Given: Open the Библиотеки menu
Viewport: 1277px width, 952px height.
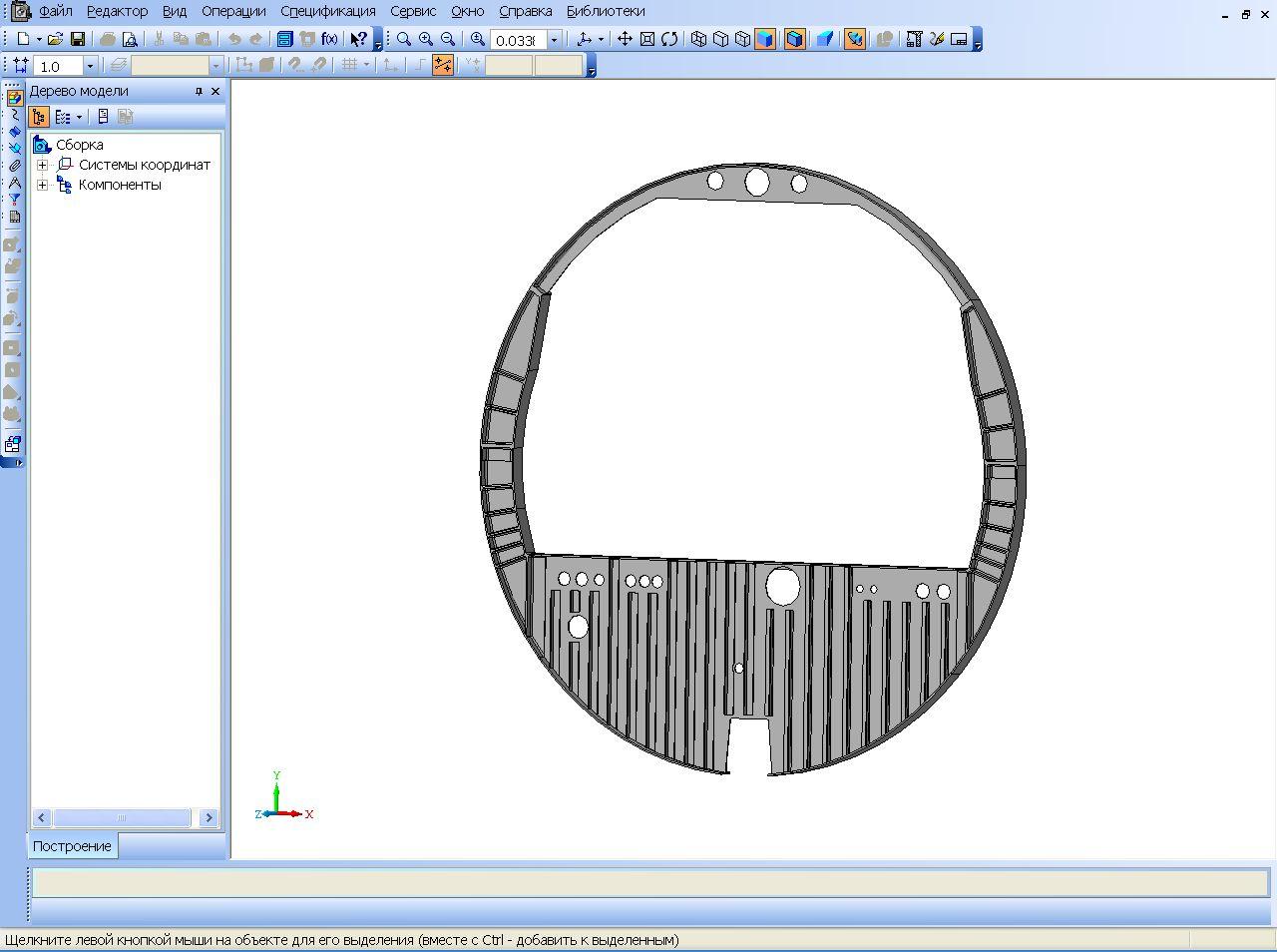Looking at the screenshot, I should [x=606, y=11].
